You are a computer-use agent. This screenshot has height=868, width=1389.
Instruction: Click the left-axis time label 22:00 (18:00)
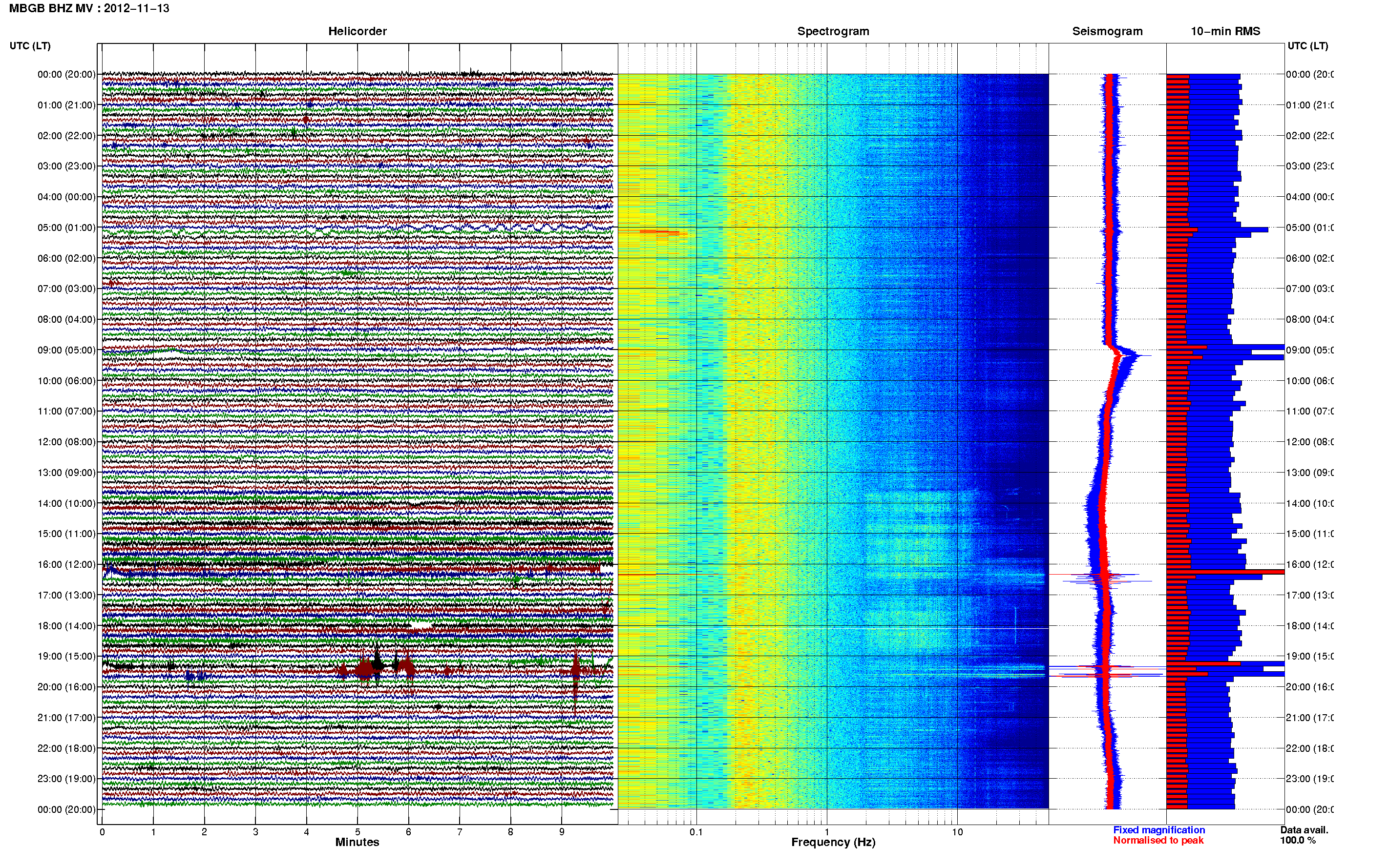66,748
